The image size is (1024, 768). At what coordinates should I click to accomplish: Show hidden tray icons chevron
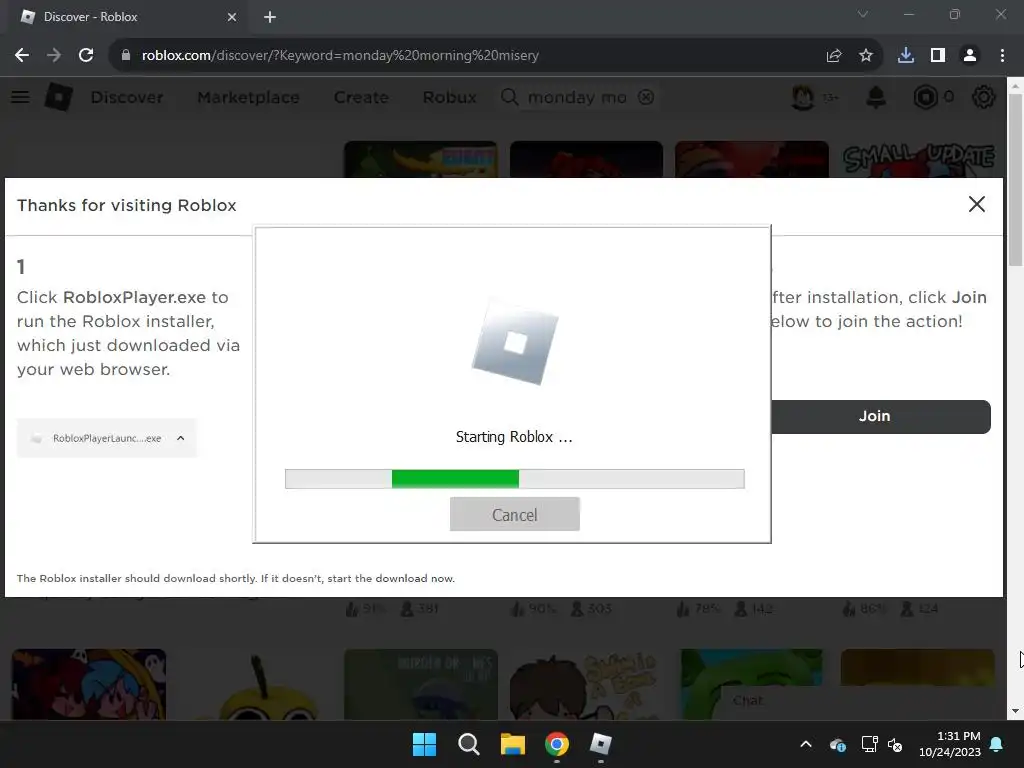(x=806, y=744)
